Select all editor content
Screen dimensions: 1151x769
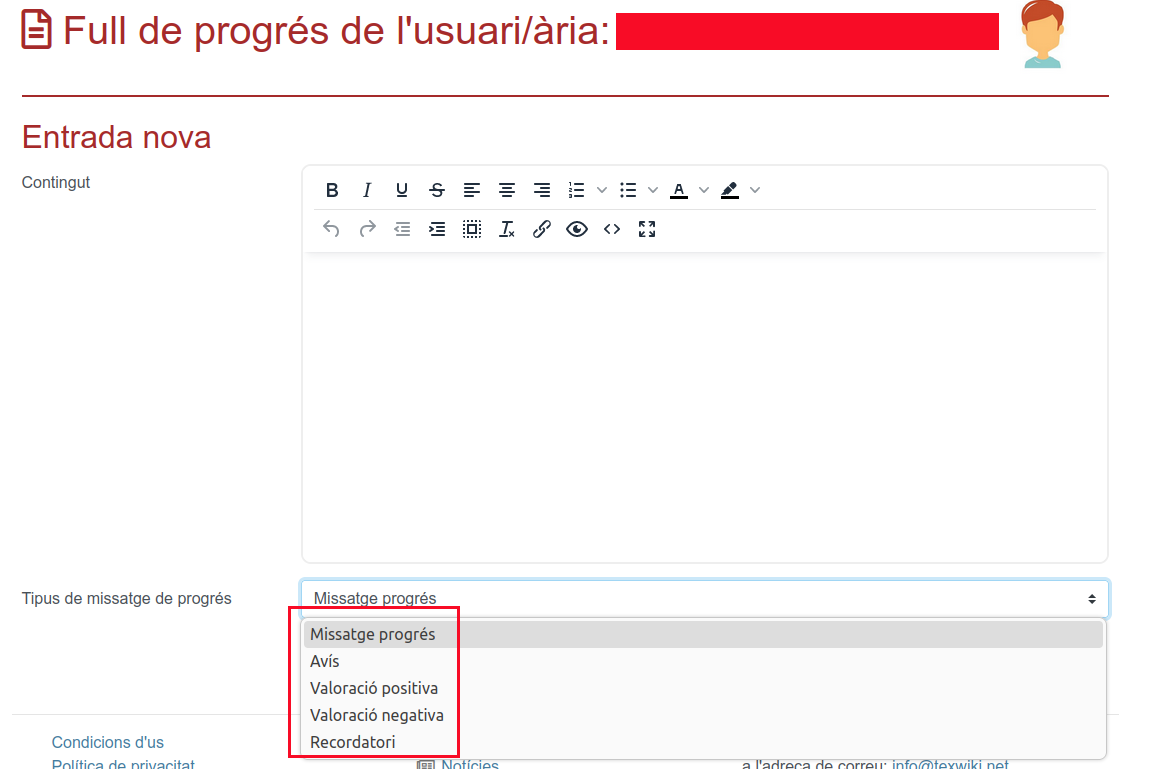tap(472, 229)
